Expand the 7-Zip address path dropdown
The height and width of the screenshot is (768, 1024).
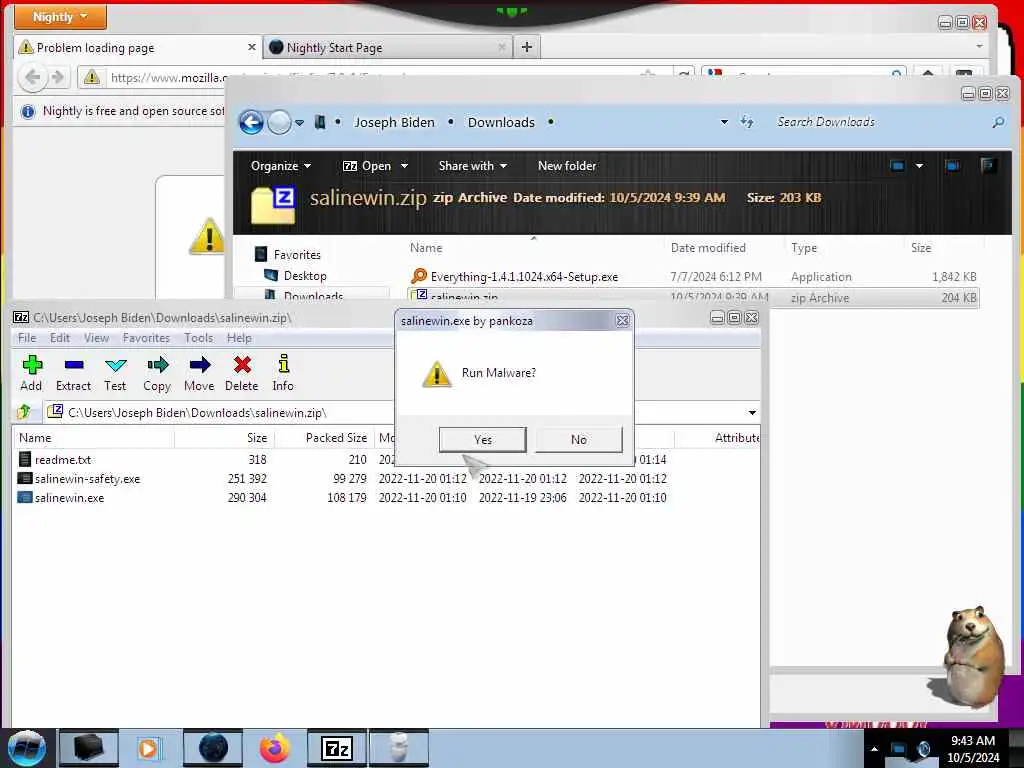[752, 413]
